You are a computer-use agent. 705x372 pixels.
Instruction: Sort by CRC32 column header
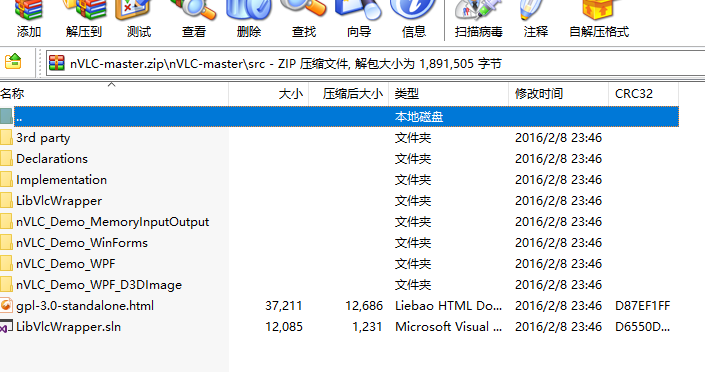pyautogui.click(x=643, y=94)
